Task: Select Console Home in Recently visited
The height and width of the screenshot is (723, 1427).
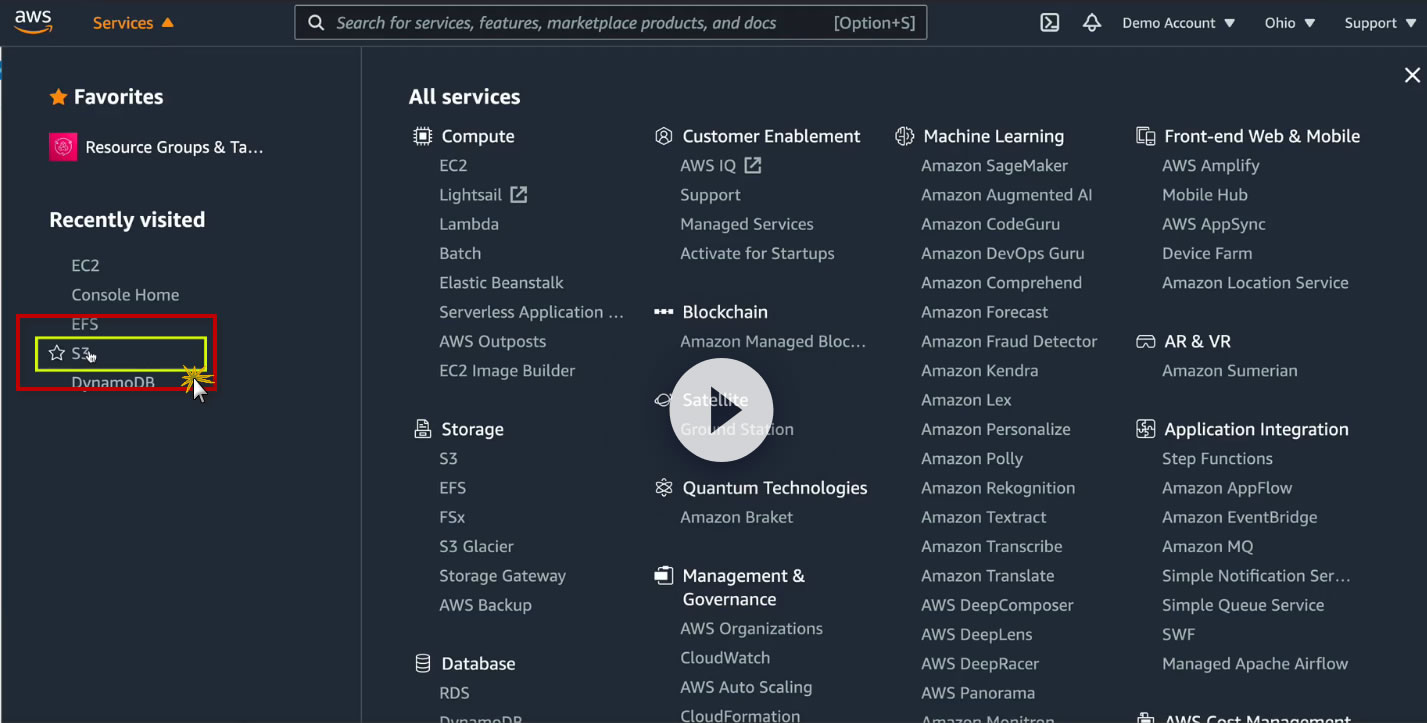Action: pos(125,295)
